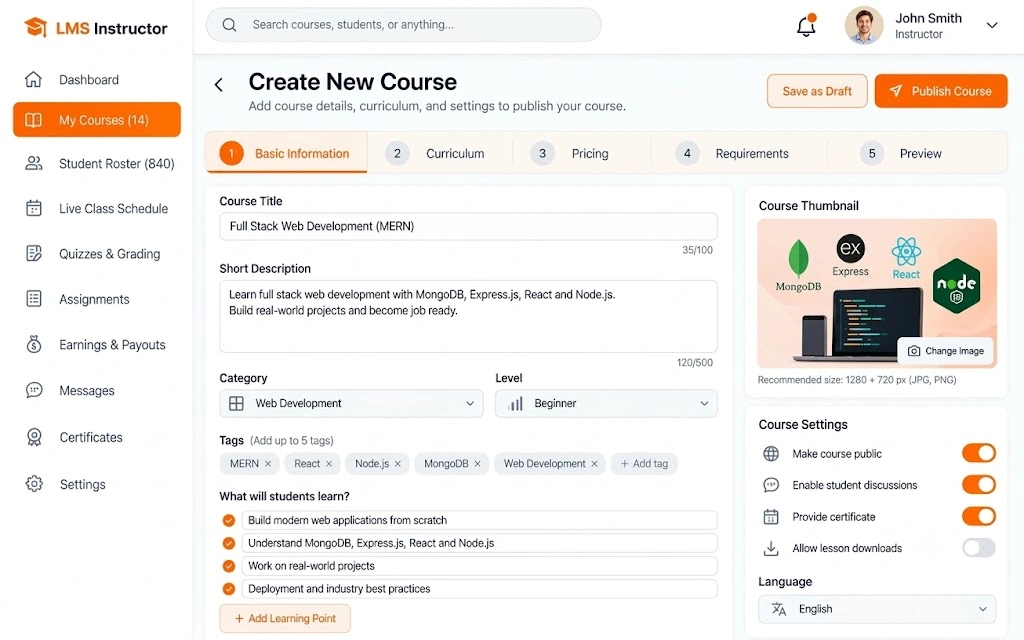The height and width of the screenshot is (640, 1024).
Task: Click the Student Roster people icon
Action: [x=33, y=163]
